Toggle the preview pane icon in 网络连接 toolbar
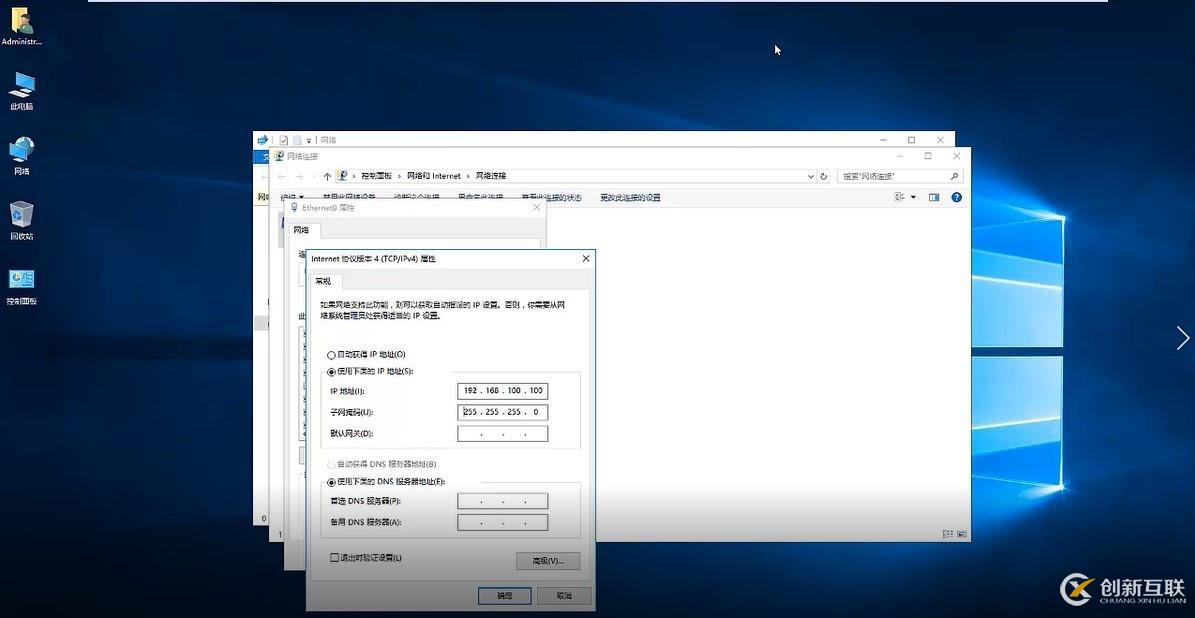The image size is (1195, 618). [934, 197]
